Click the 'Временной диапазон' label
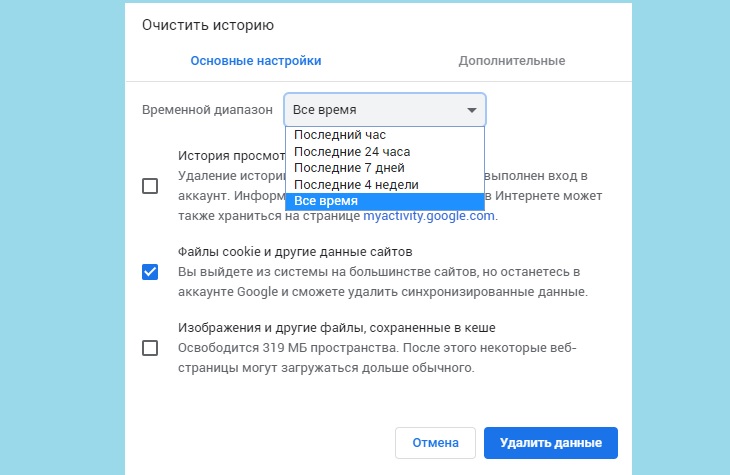Viewport: 730px width, 475px height. 207,110
